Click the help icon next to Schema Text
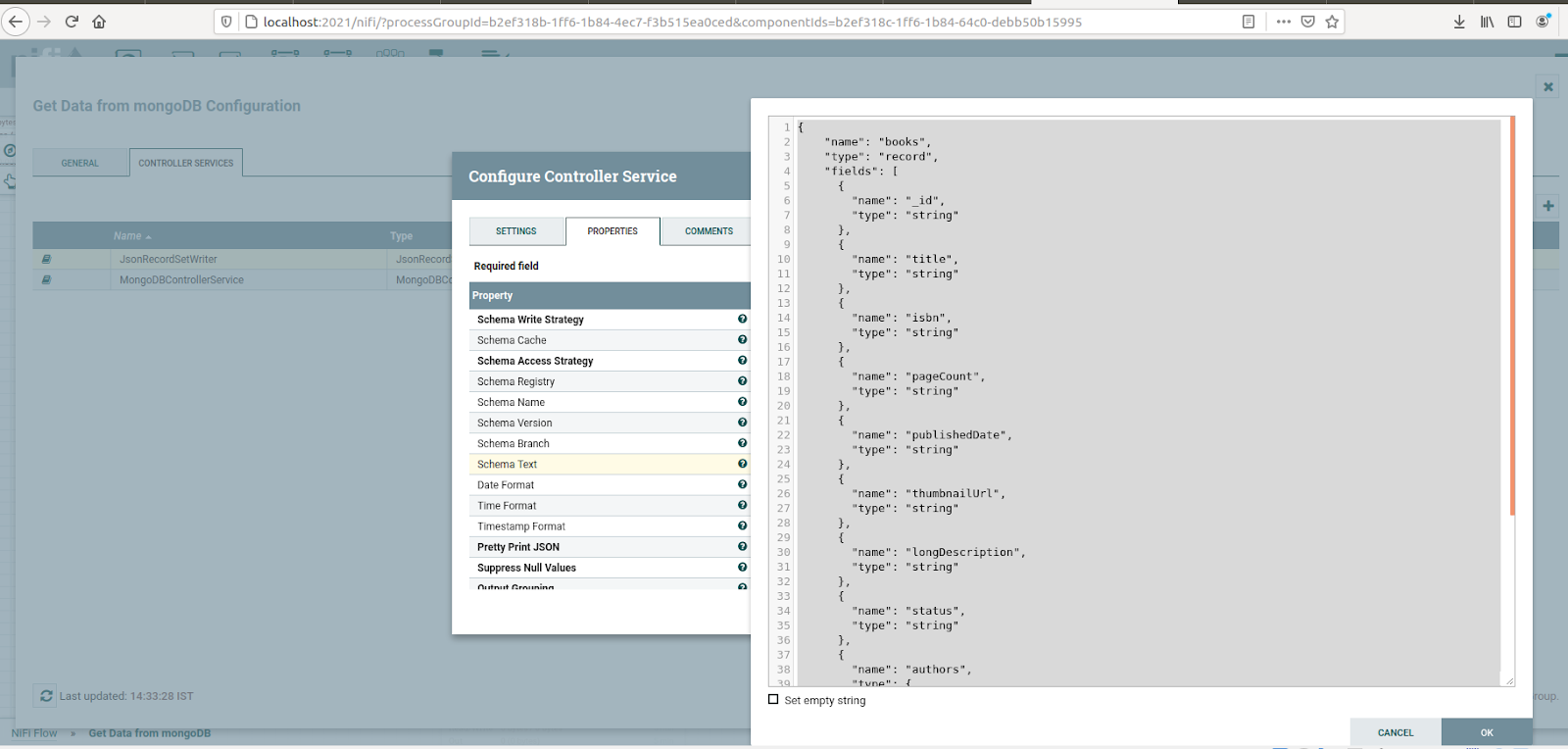 coord(742,464)
